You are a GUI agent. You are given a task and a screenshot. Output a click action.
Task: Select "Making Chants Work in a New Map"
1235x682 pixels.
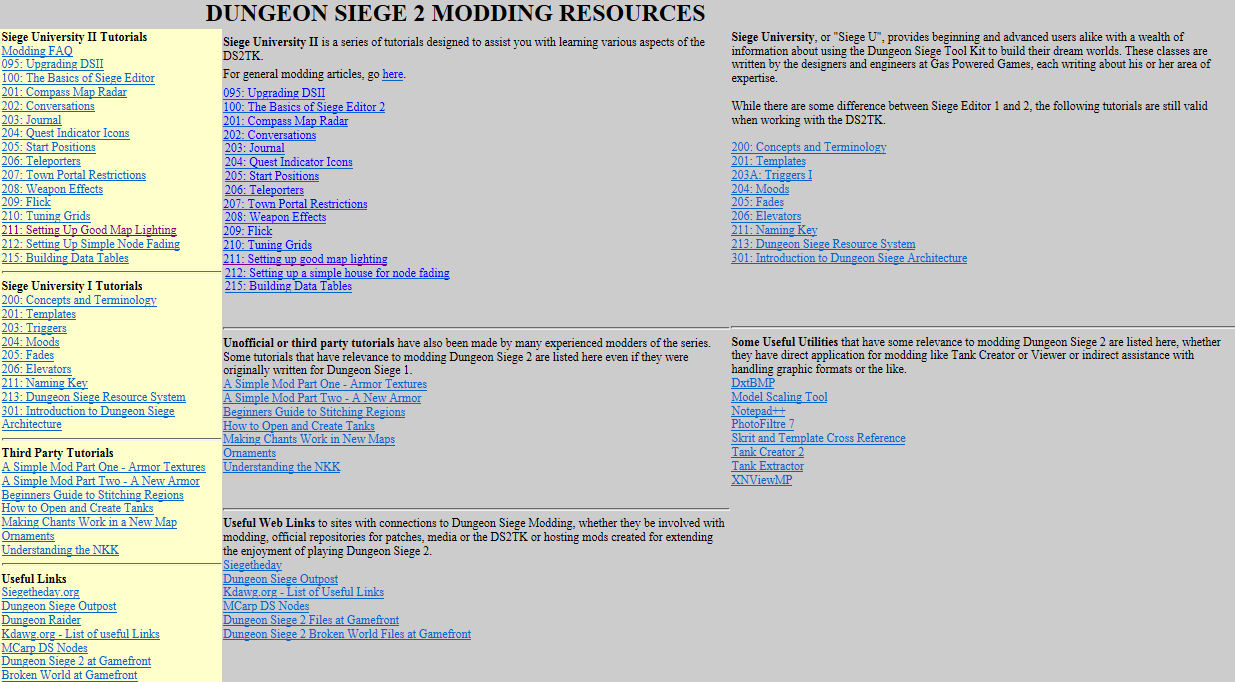click(89, 522)
